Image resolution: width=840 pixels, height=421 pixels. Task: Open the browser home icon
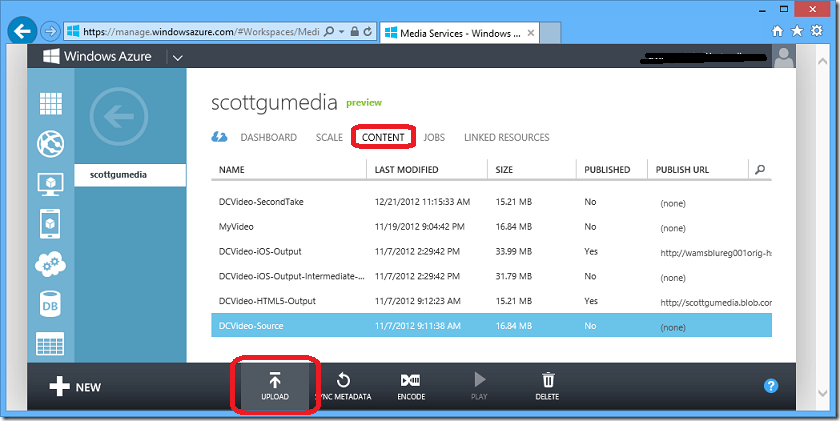tap(777, 31)
